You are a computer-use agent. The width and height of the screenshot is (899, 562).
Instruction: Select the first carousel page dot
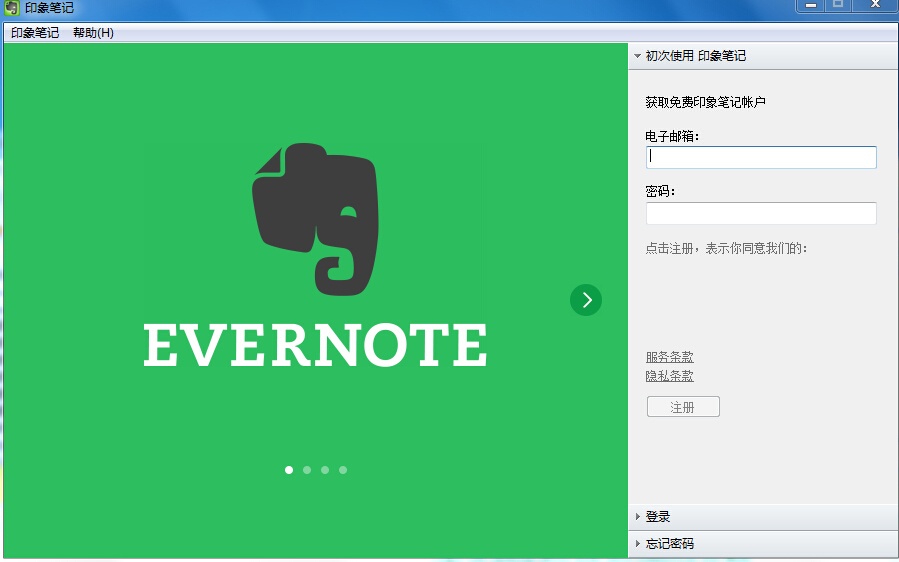289,469
